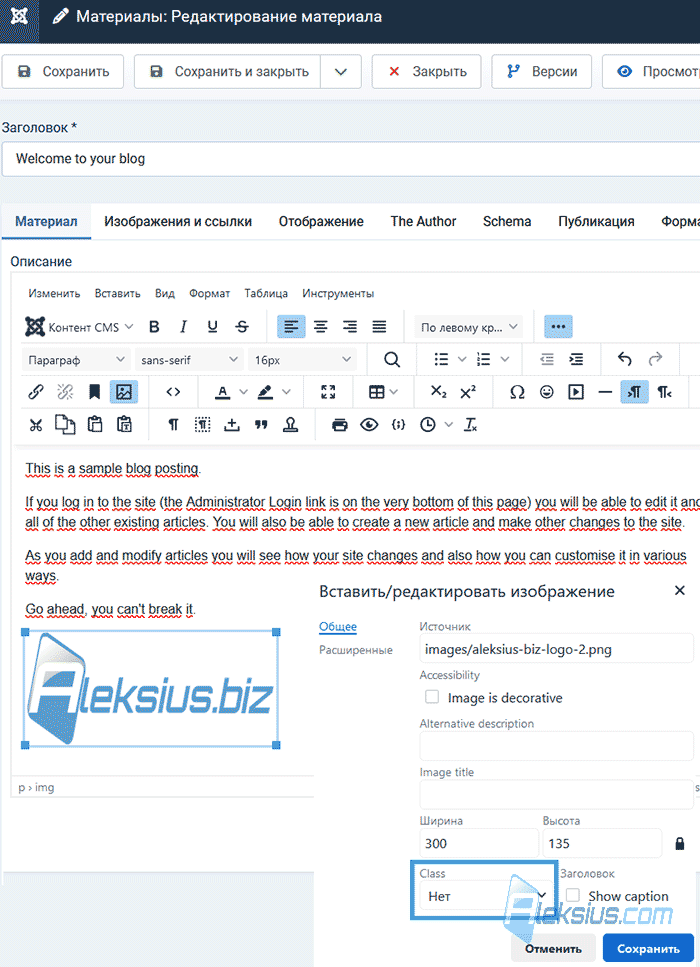Screen dimensions: 700x967
Task: Open the Контент CMS dropdown
Action: click(x=79, y=327)
